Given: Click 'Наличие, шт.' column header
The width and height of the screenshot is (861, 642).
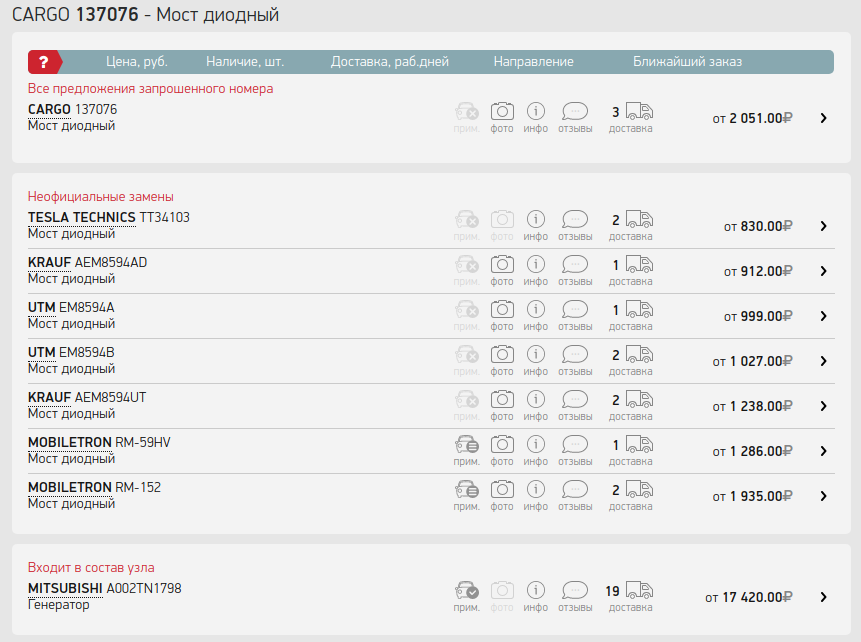Looking at the screenshot, I should coord(245,62).
